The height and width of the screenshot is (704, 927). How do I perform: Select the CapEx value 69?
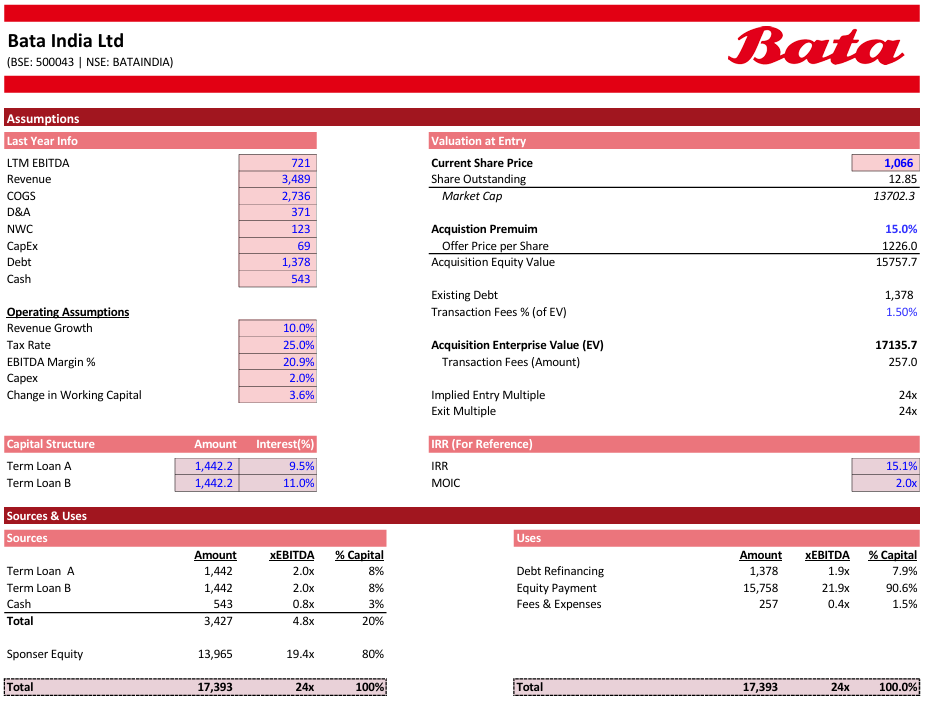(x=278, y=245)
